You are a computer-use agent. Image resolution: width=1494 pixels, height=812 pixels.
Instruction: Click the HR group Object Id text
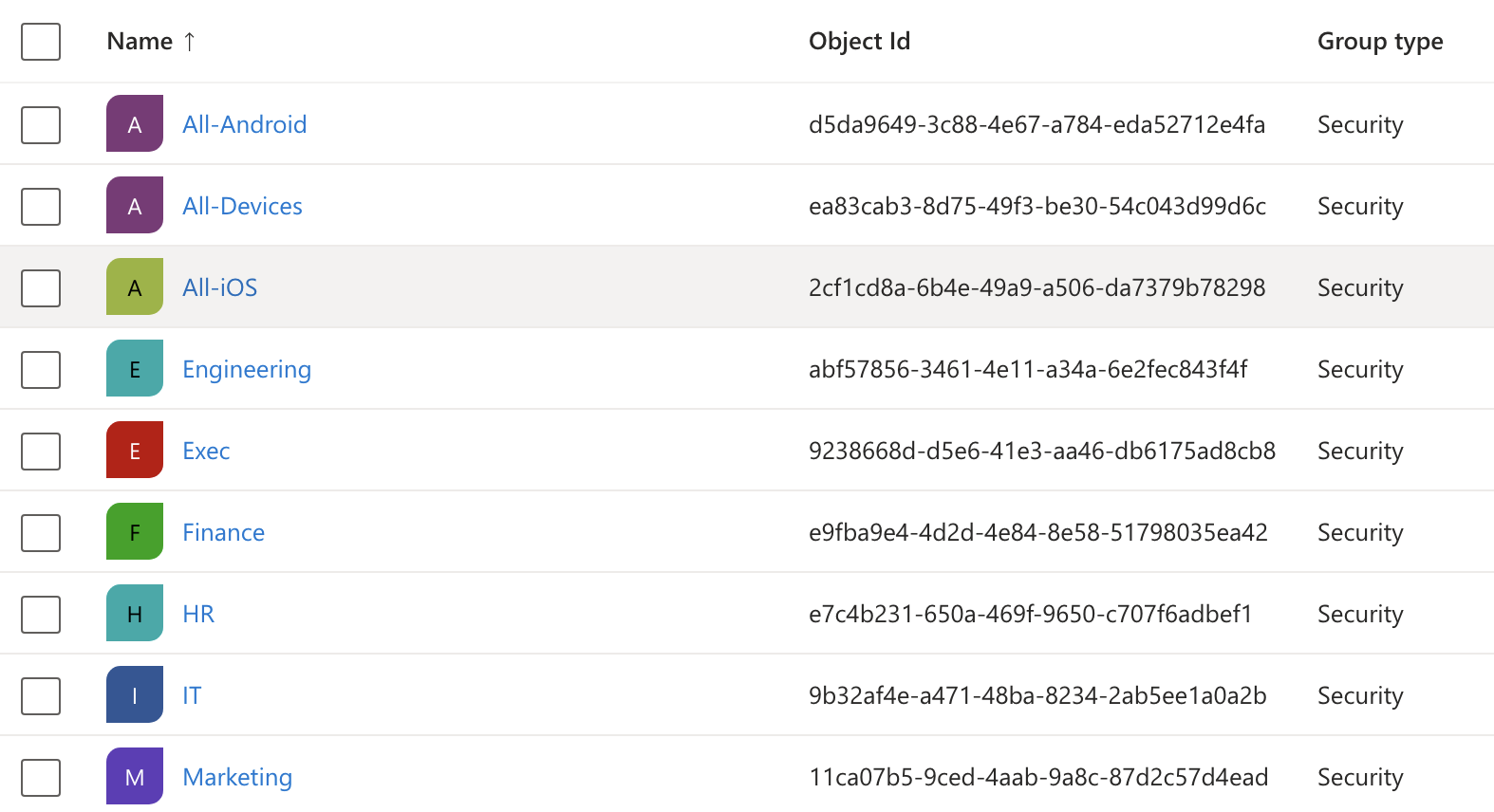coord(1030,614)
